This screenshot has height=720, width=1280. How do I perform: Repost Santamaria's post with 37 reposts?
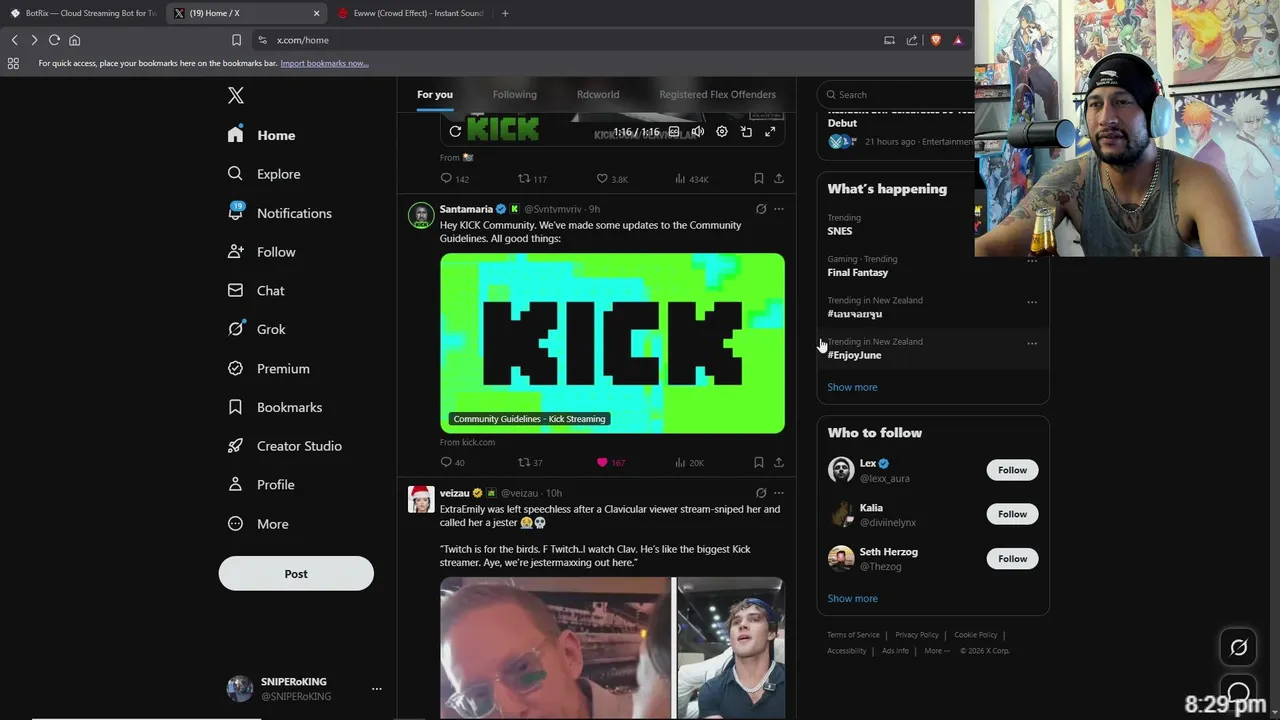(530, 462)
